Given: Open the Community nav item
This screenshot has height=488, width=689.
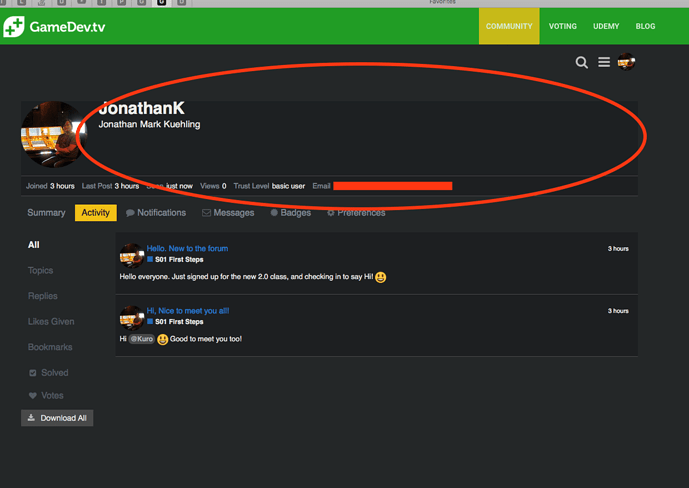Looking at the screenshot, I should [x=509, y=26].
